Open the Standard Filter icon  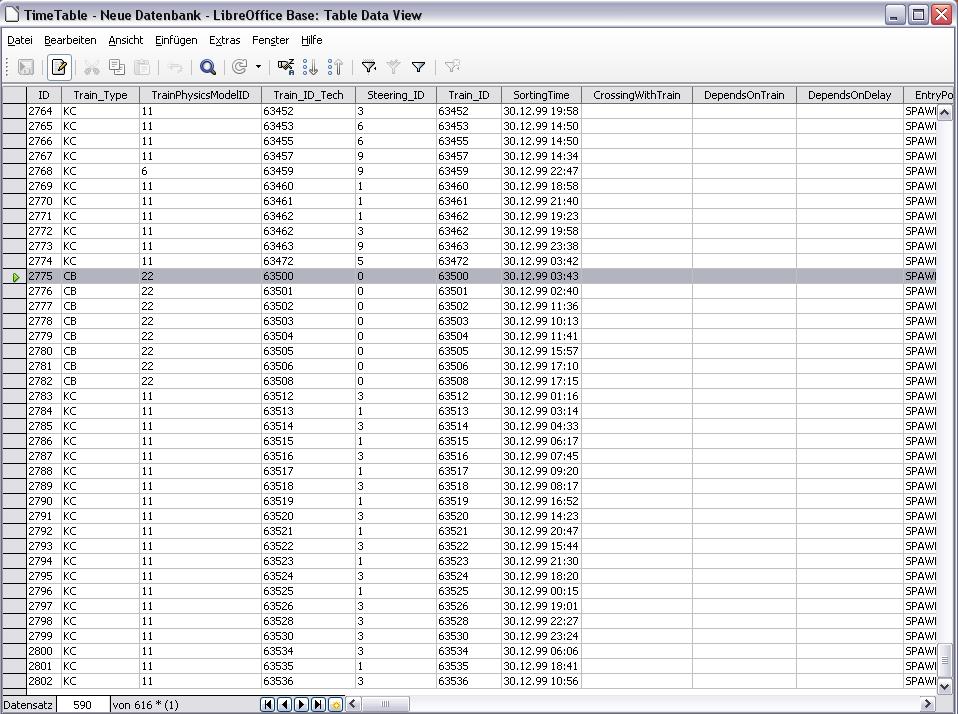click(x=419, y=67)
